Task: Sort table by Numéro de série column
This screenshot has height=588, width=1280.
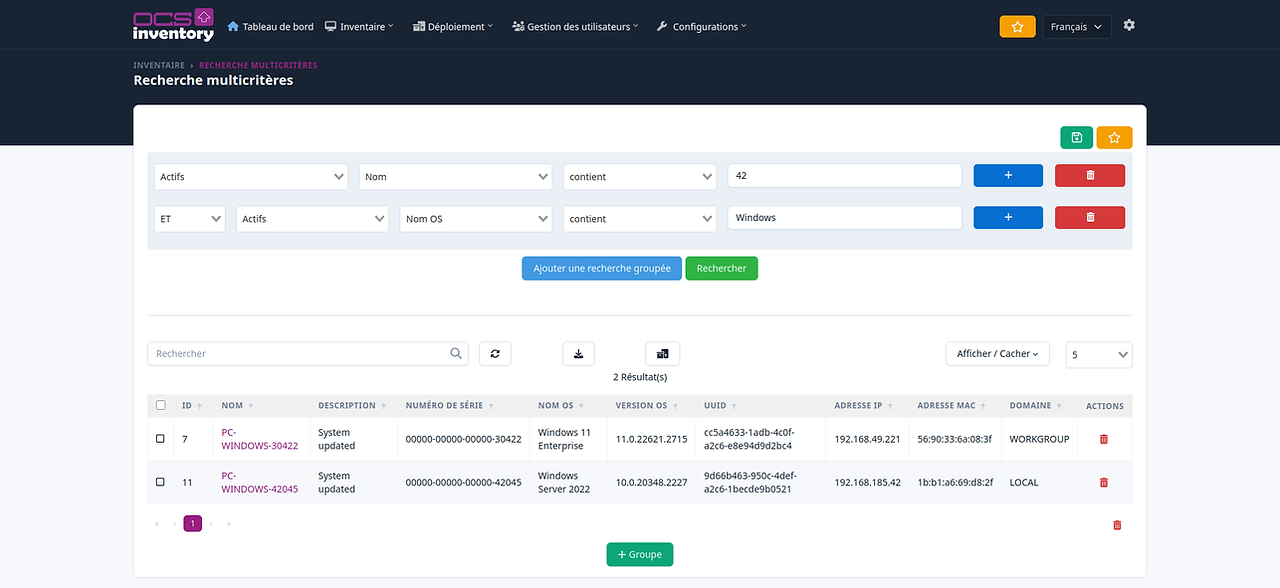Action: tap(449, 406)
